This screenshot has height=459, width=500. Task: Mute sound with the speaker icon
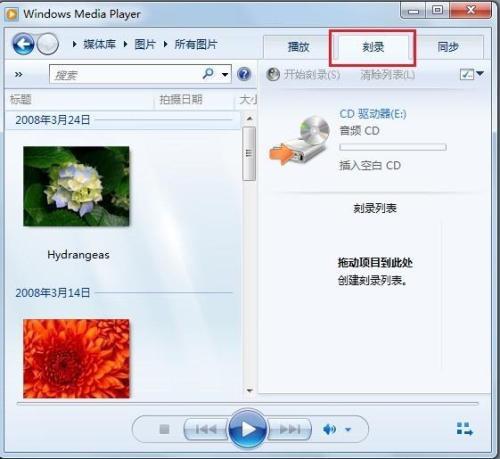pyautogui.click(x=329, y=429)
